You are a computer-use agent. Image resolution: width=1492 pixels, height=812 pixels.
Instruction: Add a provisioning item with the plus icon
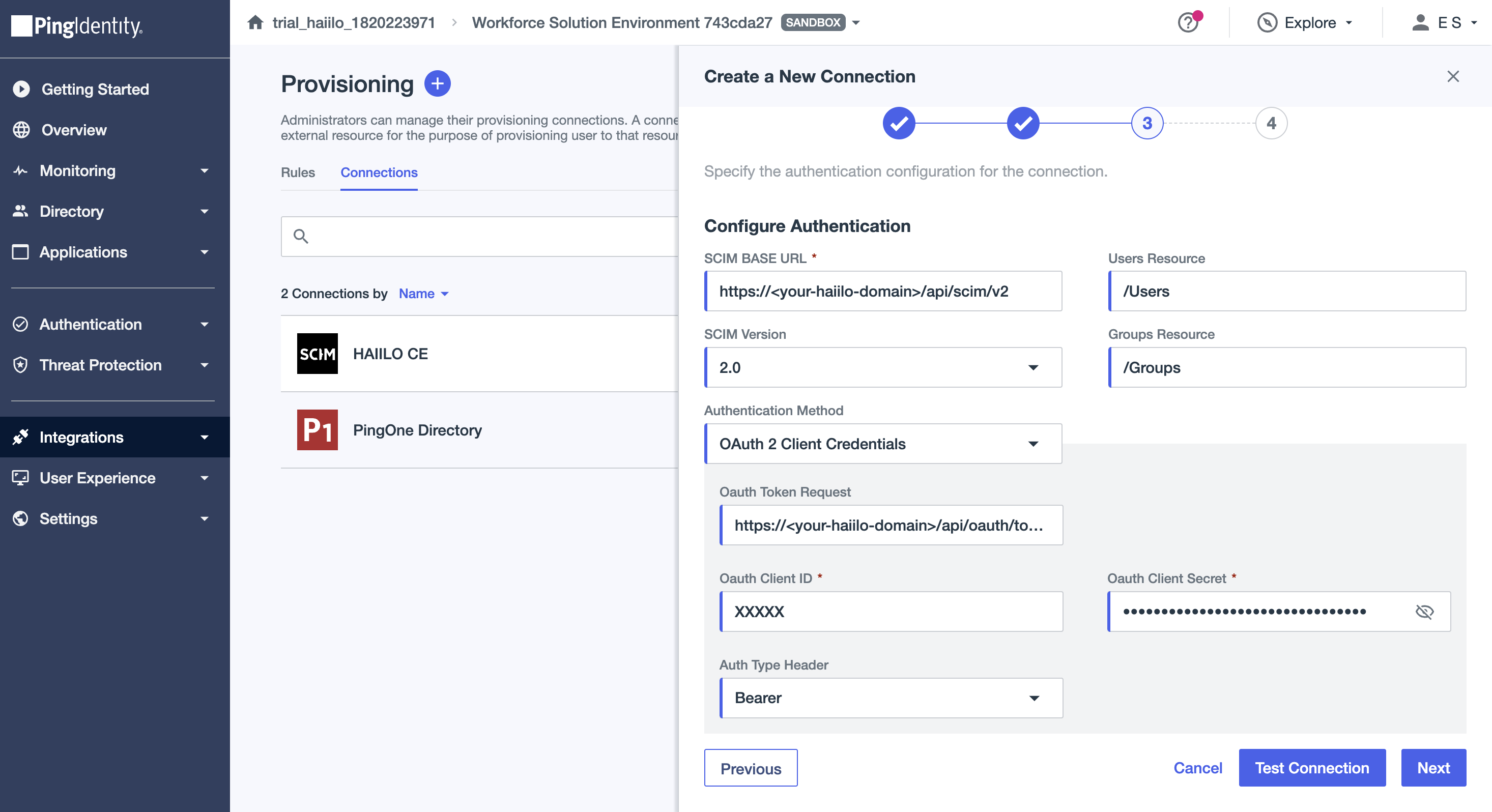point(437,84)
